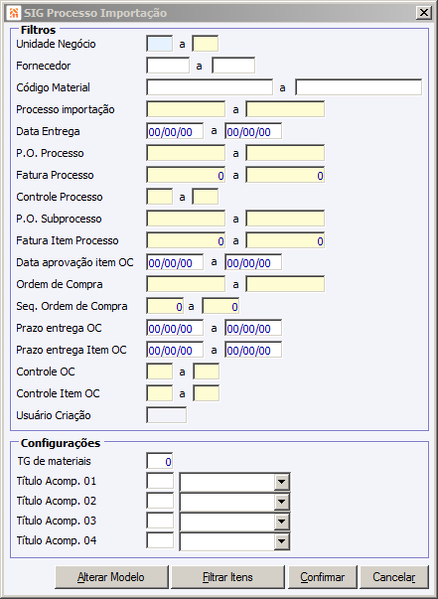
Task: Click the Fatura Processo end field
Action: tap(285, 175)
